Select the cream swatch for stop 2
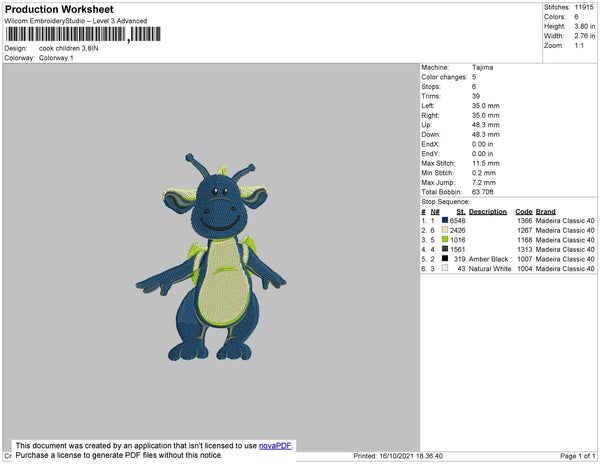Image resolution: width=600 pixels, height=464 pixels. pos(445,230)
